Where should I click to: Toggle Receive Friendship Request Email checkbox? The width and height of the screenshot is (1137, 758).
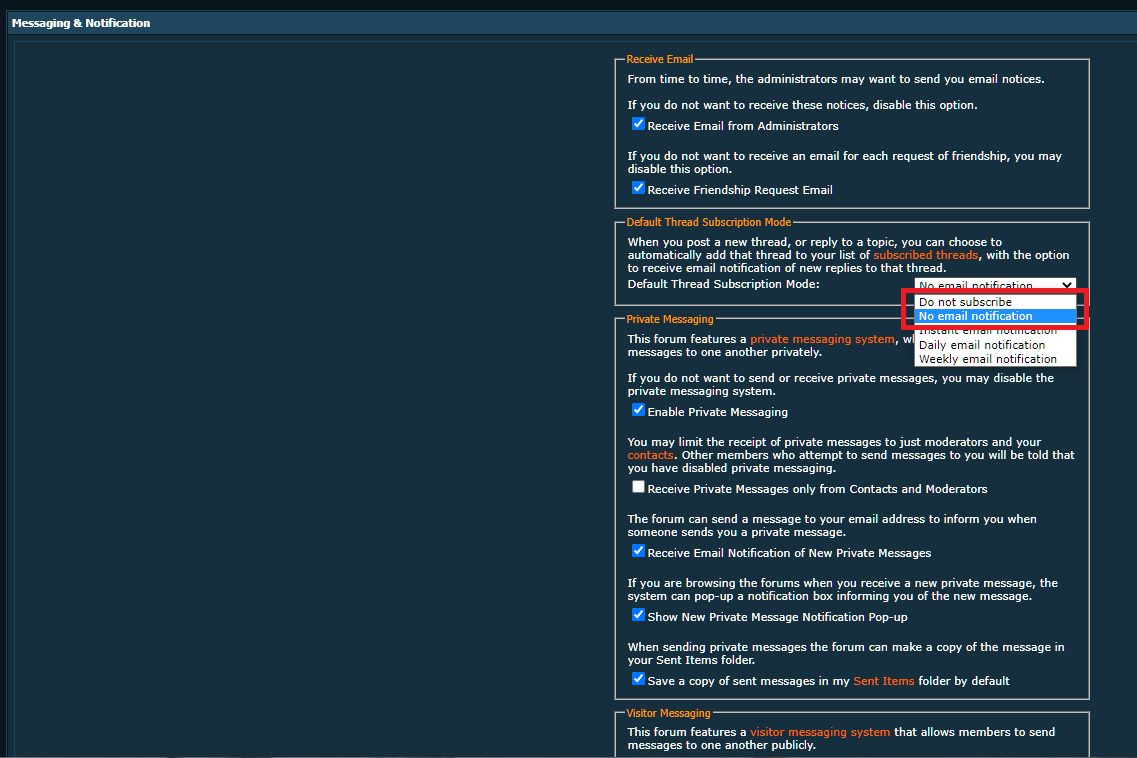638,188
